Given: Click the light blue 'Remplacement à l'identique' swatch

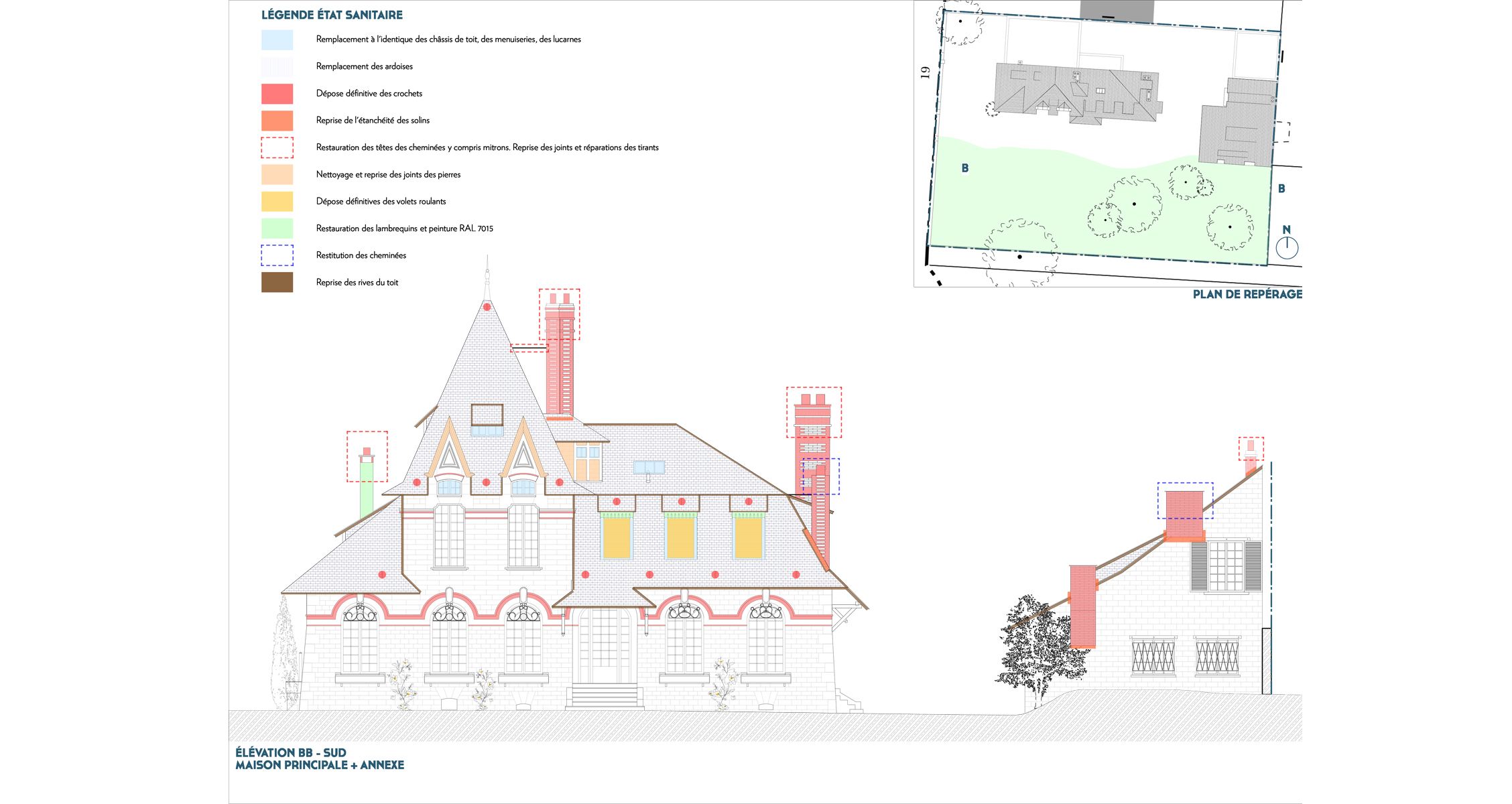Looking at the screenshot, I should click(277, 40).
